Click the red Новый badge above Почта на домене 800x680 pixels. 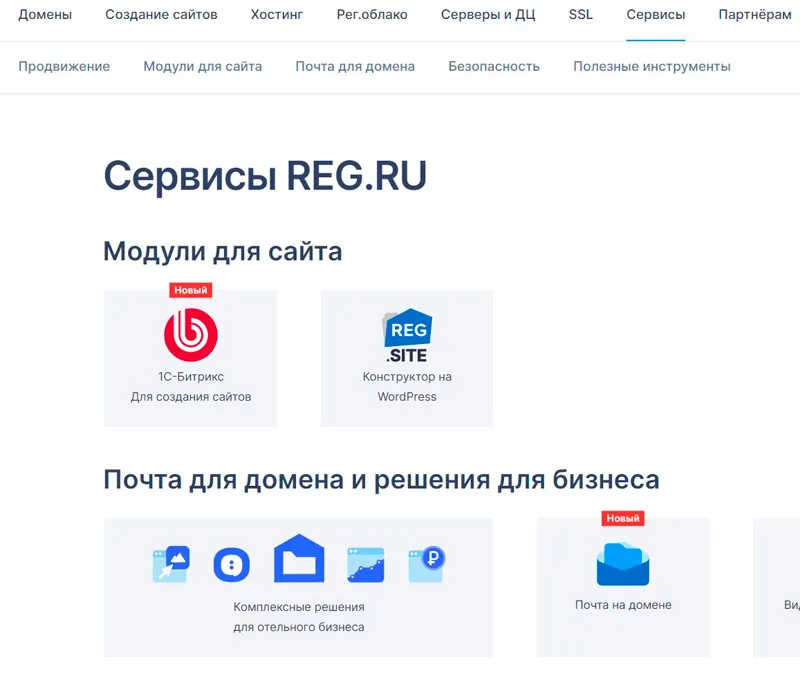point(623,518)
